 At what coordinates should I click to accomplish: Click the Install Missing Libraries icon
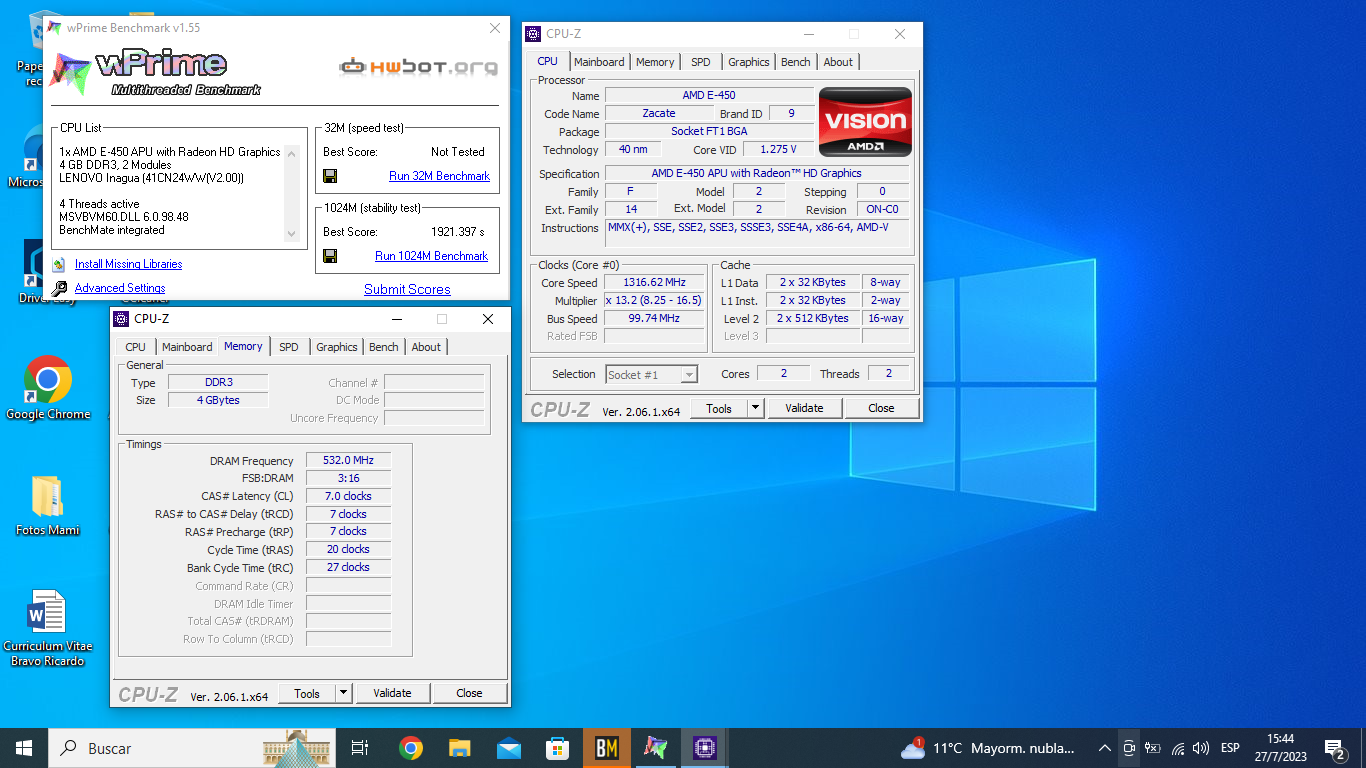coord(59,264)
